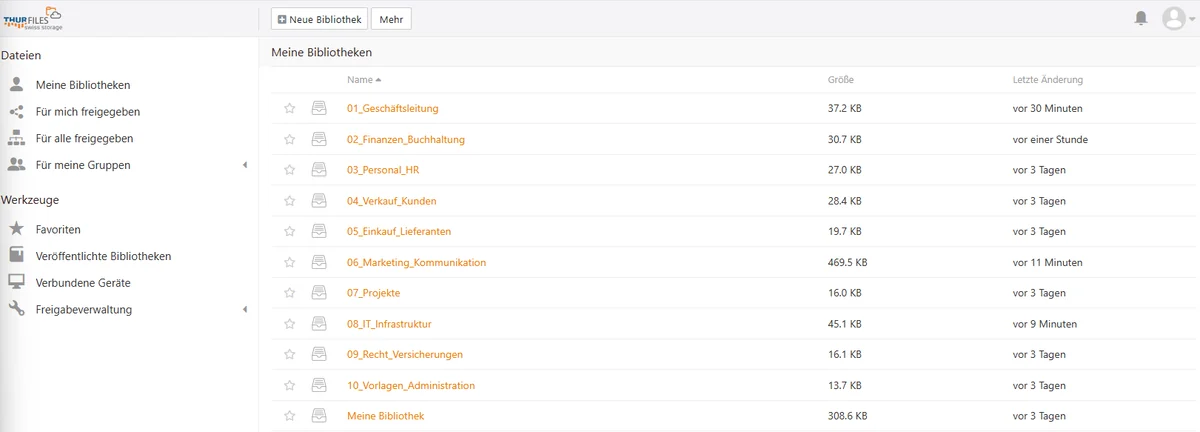Click the 469.5 KB size value
1200x432 pixels.
pyautogui.click(x=847, y=262)
